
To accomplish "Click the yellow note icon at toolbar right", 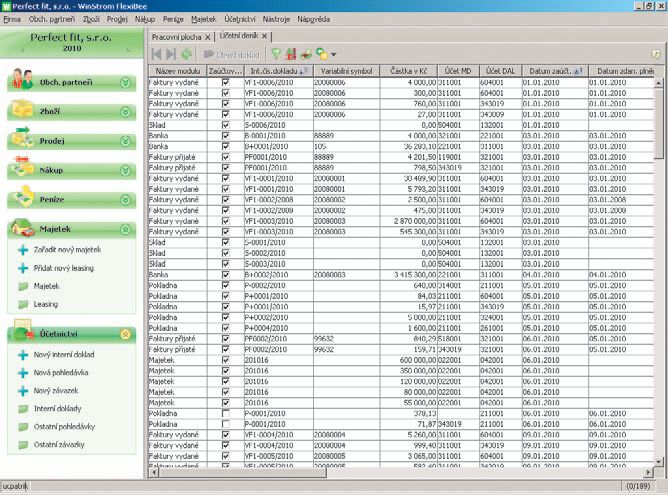I will [x=655, y=54].
